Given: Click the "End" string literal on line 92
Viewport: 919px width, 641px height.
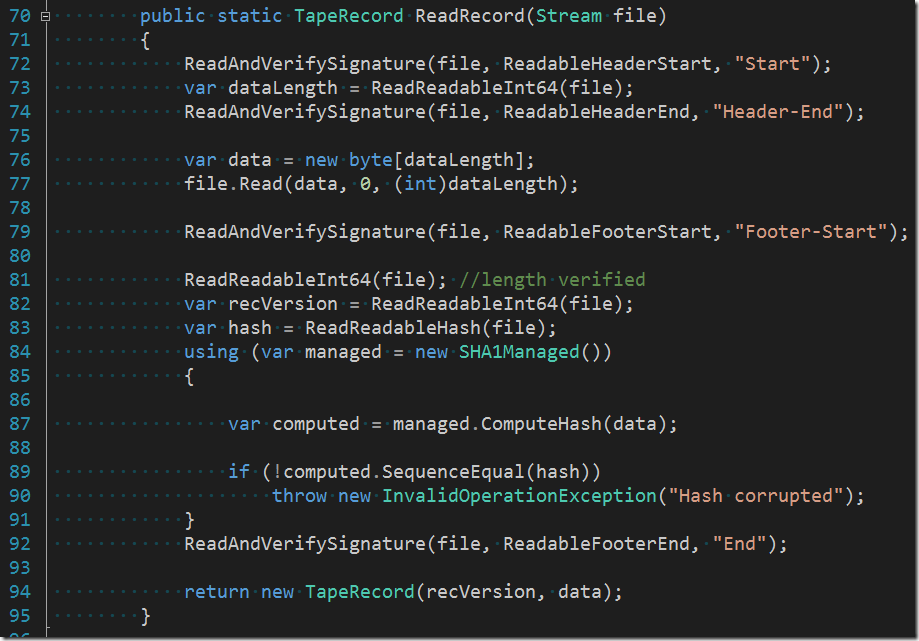Looking at the screenshot, I should [739, 544].
